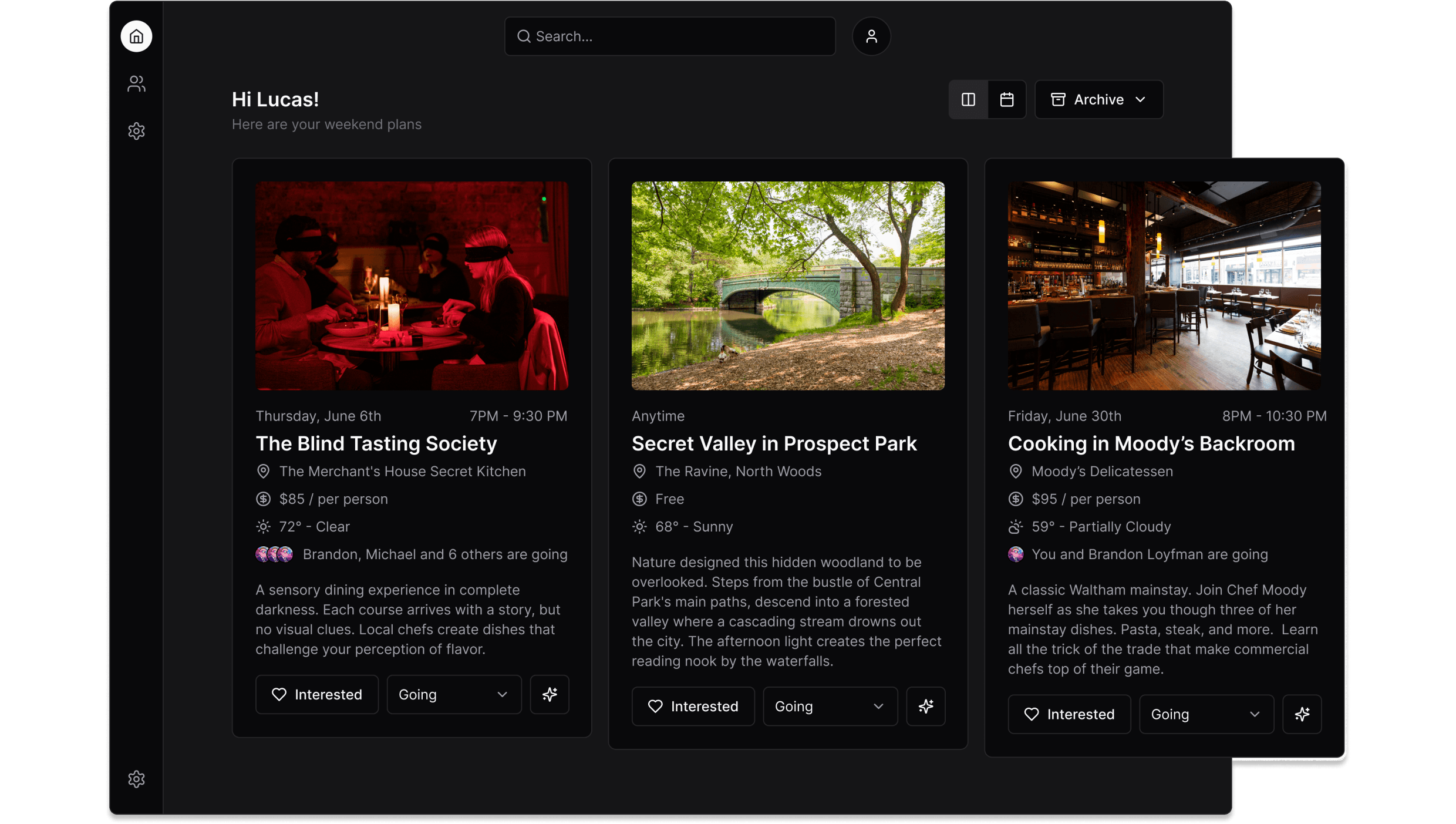1456x824 pixels.
Task: Mark Cooking in Moody's Backroom as Interested
Action: click(x=1070, y=714)
